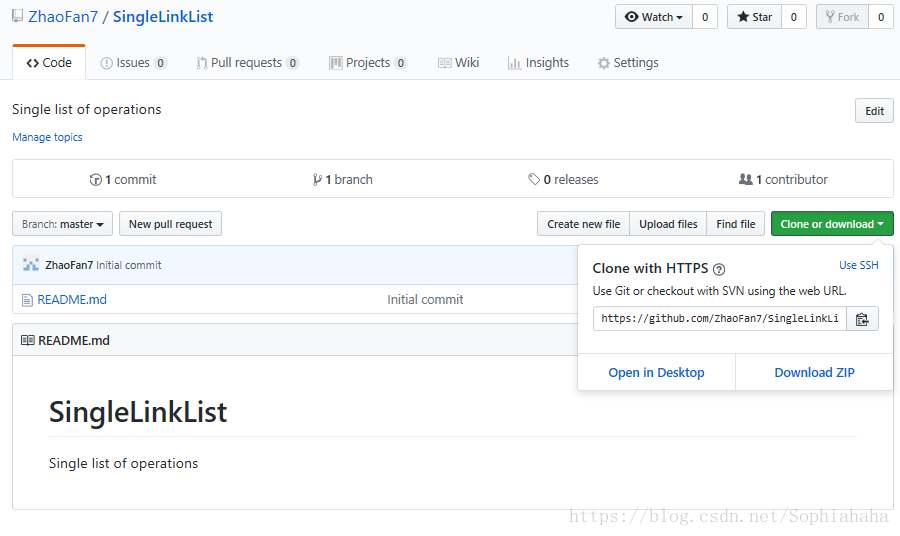This screenshot has width=900, height=536.
Task: Click Find file
Action: tap(736, 224)
